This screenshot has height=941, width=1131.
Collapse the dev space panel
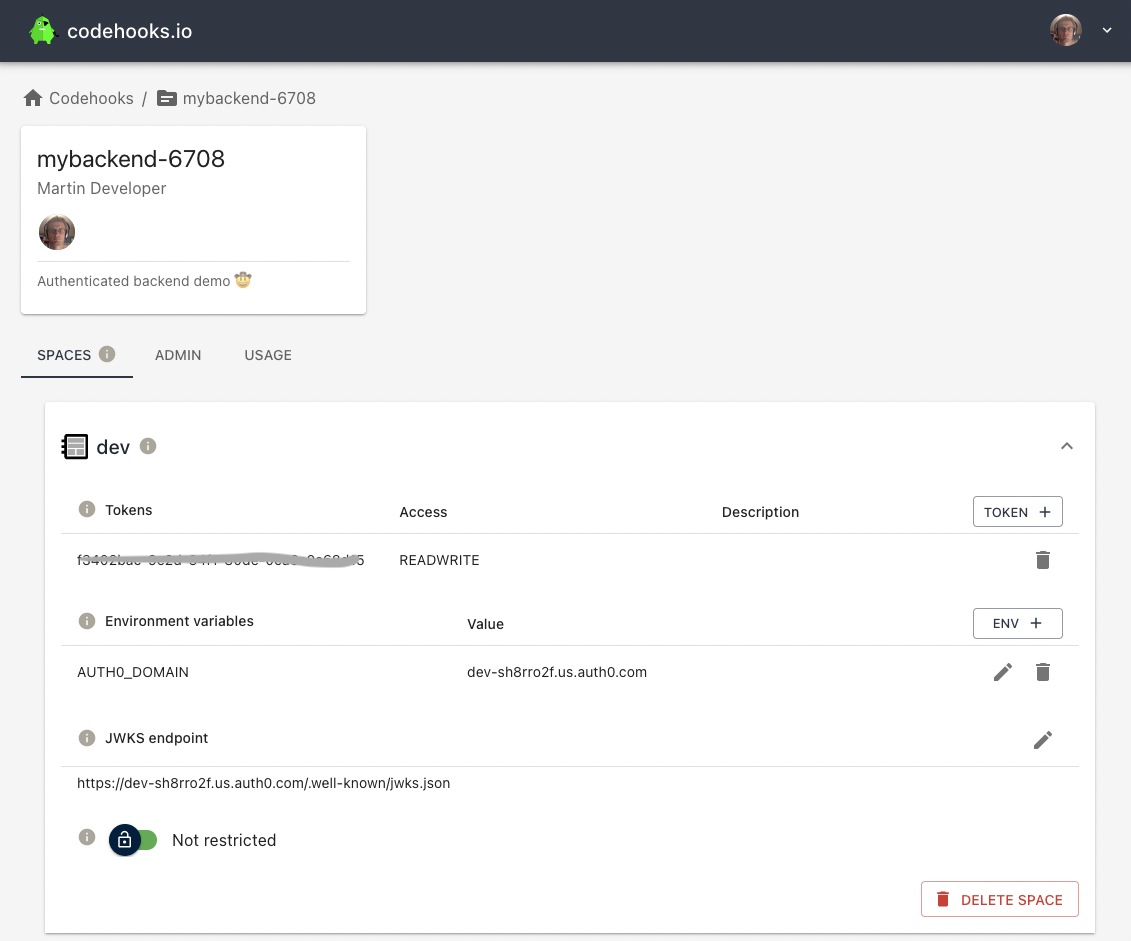pos(1067,446)
